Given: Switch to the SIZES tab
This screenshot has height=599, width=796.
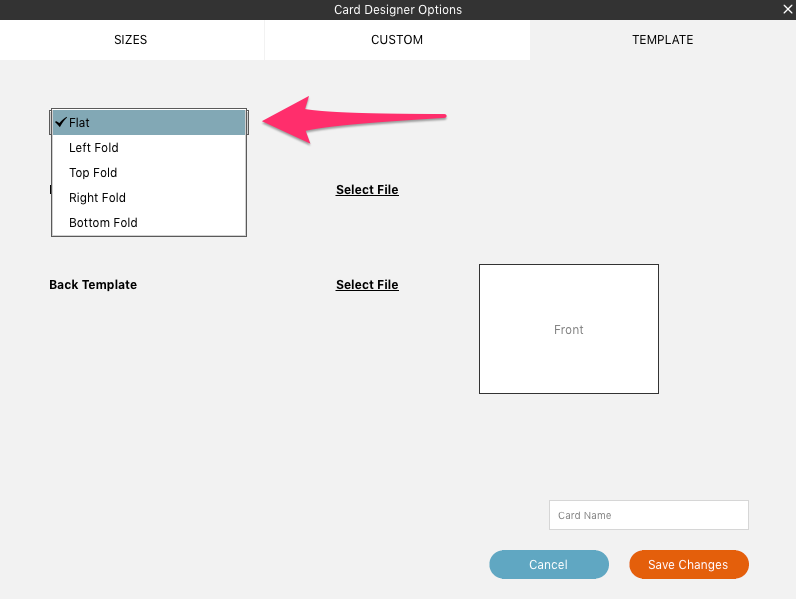Looking at the screenshot, I should click(131, 40).
